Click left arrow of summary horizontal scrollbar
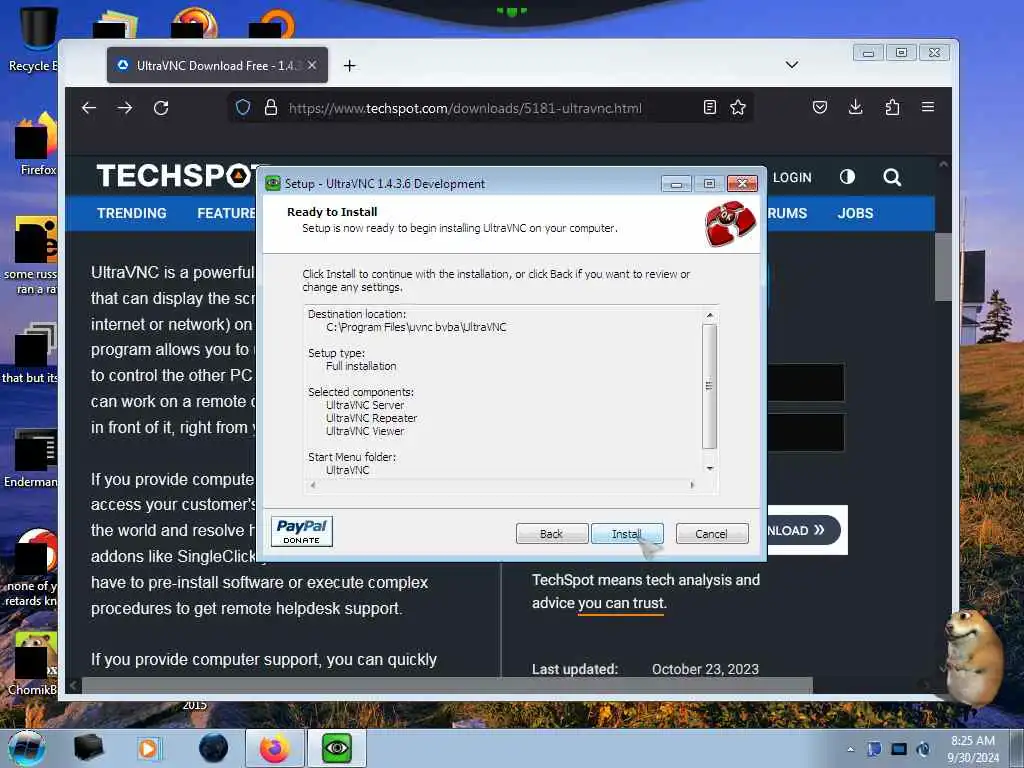This screenshot has height=768, width=1024. [313, 485]
